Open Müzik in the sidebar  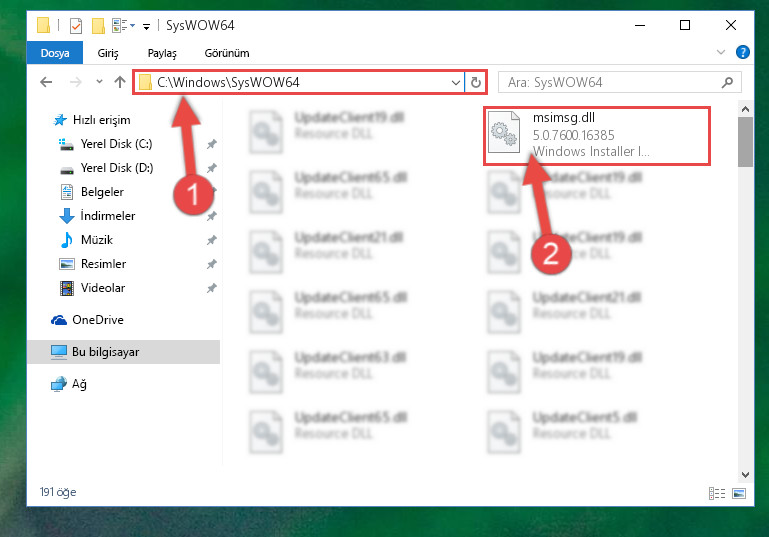click(97, 240)
